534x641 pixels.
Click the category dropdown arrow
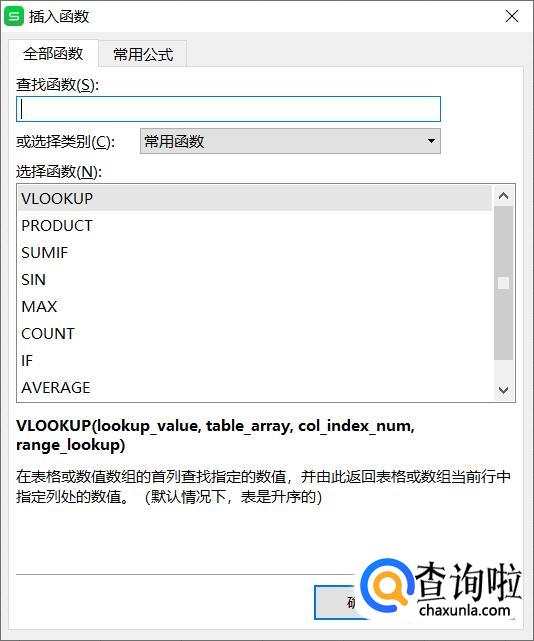(431, 141)
